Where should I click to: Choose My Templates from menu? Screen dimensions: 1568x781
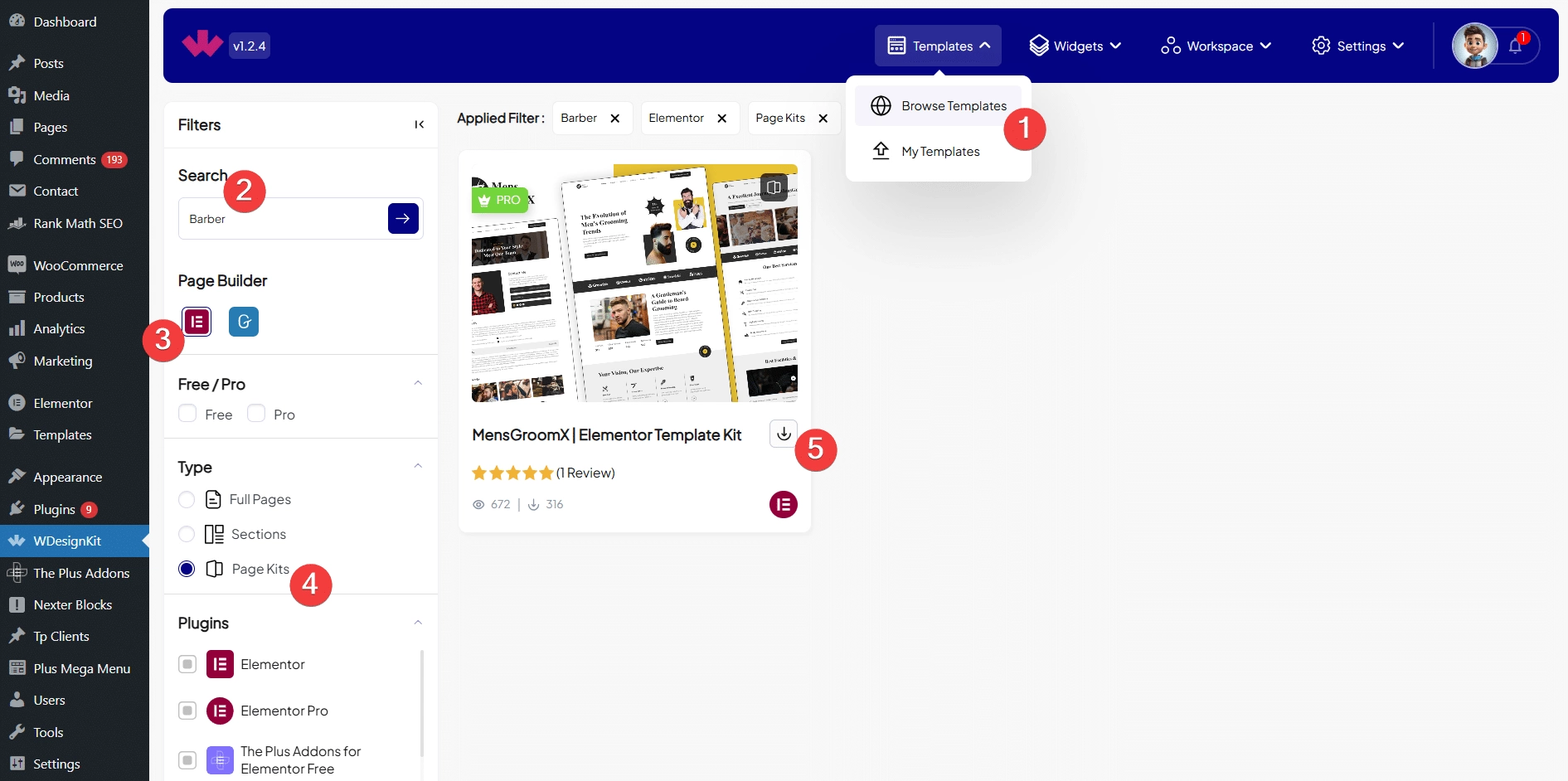pos(939,152)
